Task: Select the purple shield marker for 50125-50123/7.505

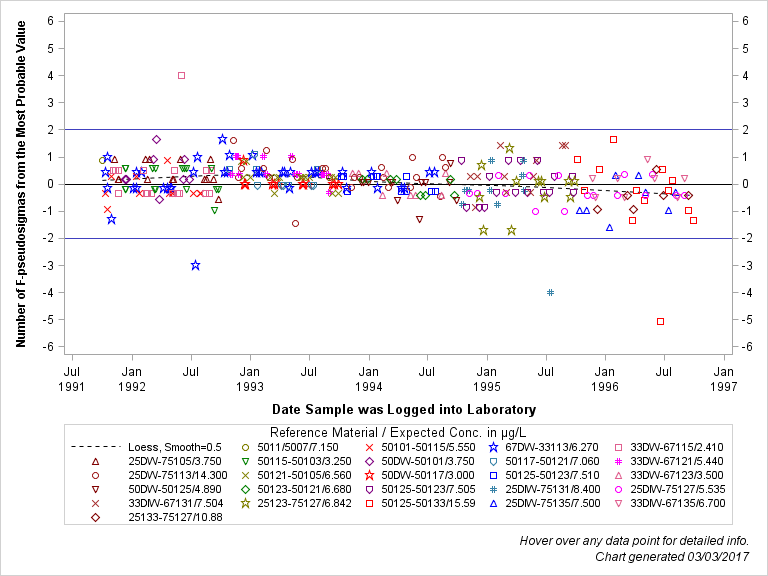Action: point(370,489)
